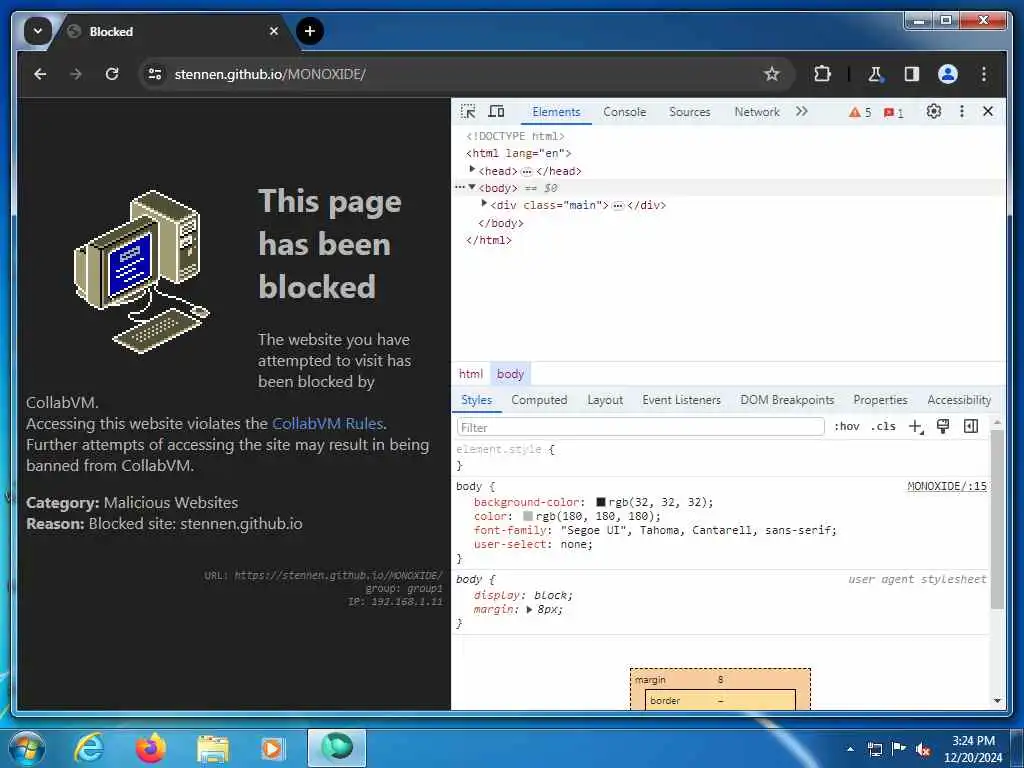Switch to the Sources panel tab
This screenshot has height=768, width=1024.
pyautogui.click(x=689, y=112)
